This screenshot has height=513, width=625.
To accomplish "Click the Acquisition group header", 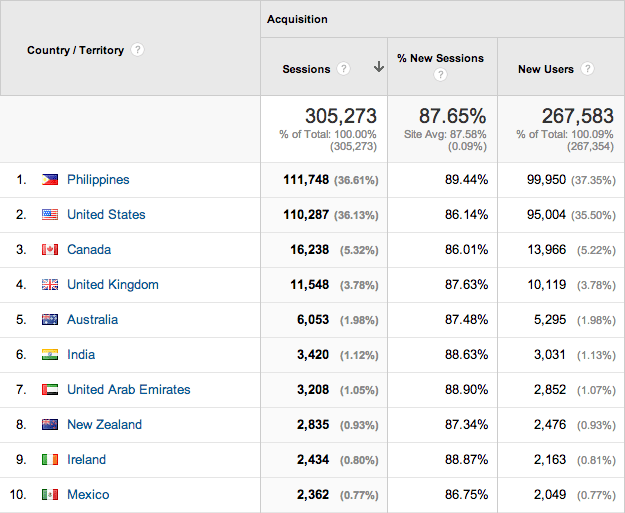I will click(x=297, y=19).
